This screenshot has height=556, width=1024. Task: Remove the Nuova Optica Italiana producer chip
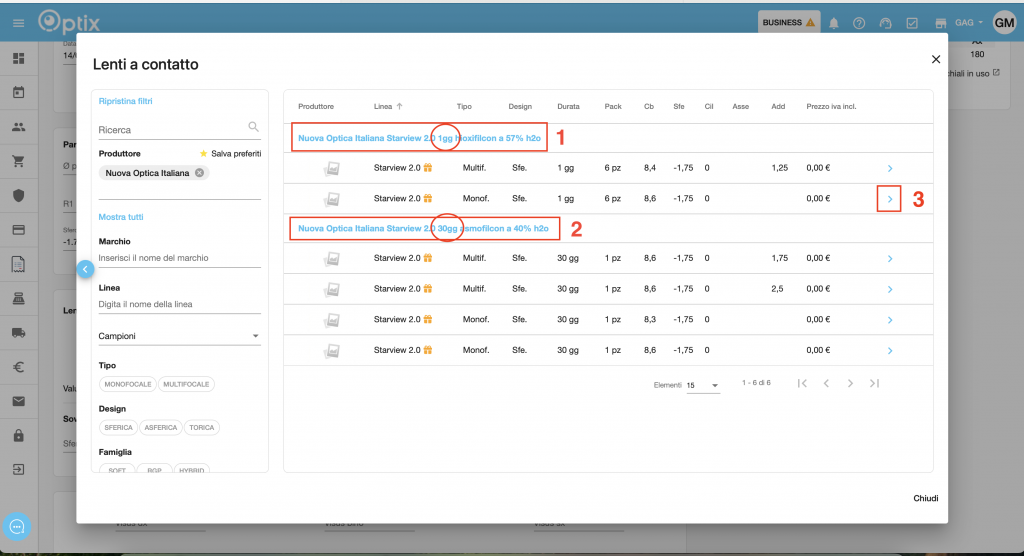click(200, 173)
